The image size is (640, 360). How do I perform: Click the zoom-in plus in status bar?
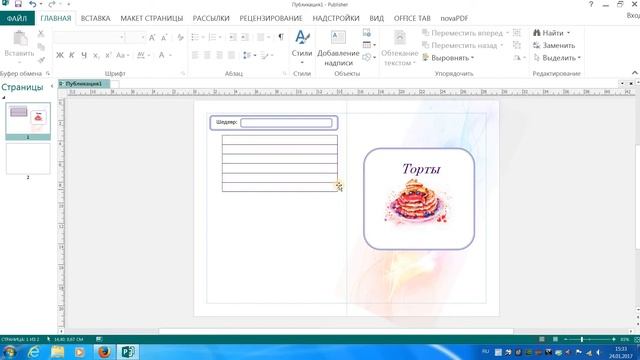[x=613, y=339]
